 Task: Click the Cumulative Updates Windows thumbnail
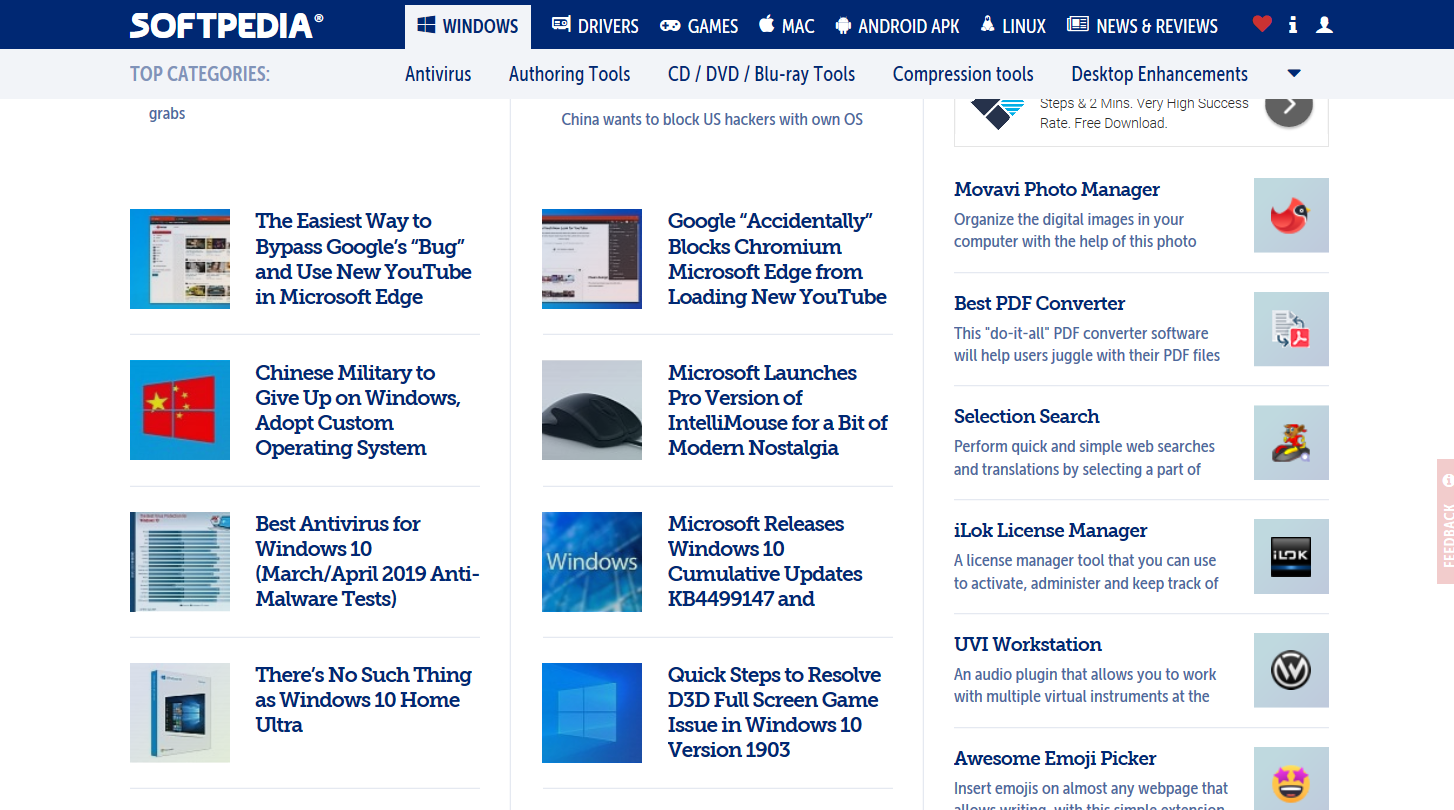592,562
